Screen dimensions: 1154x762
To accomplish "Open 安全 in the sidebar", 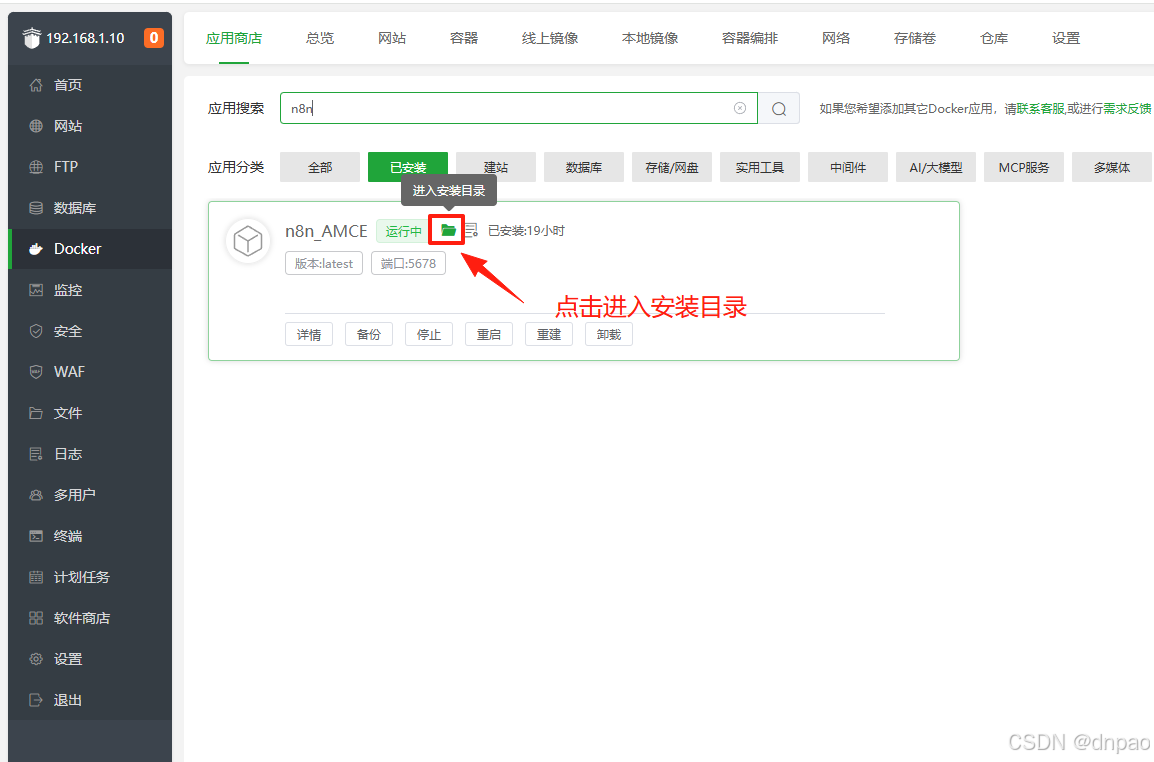I will [90, 331].
